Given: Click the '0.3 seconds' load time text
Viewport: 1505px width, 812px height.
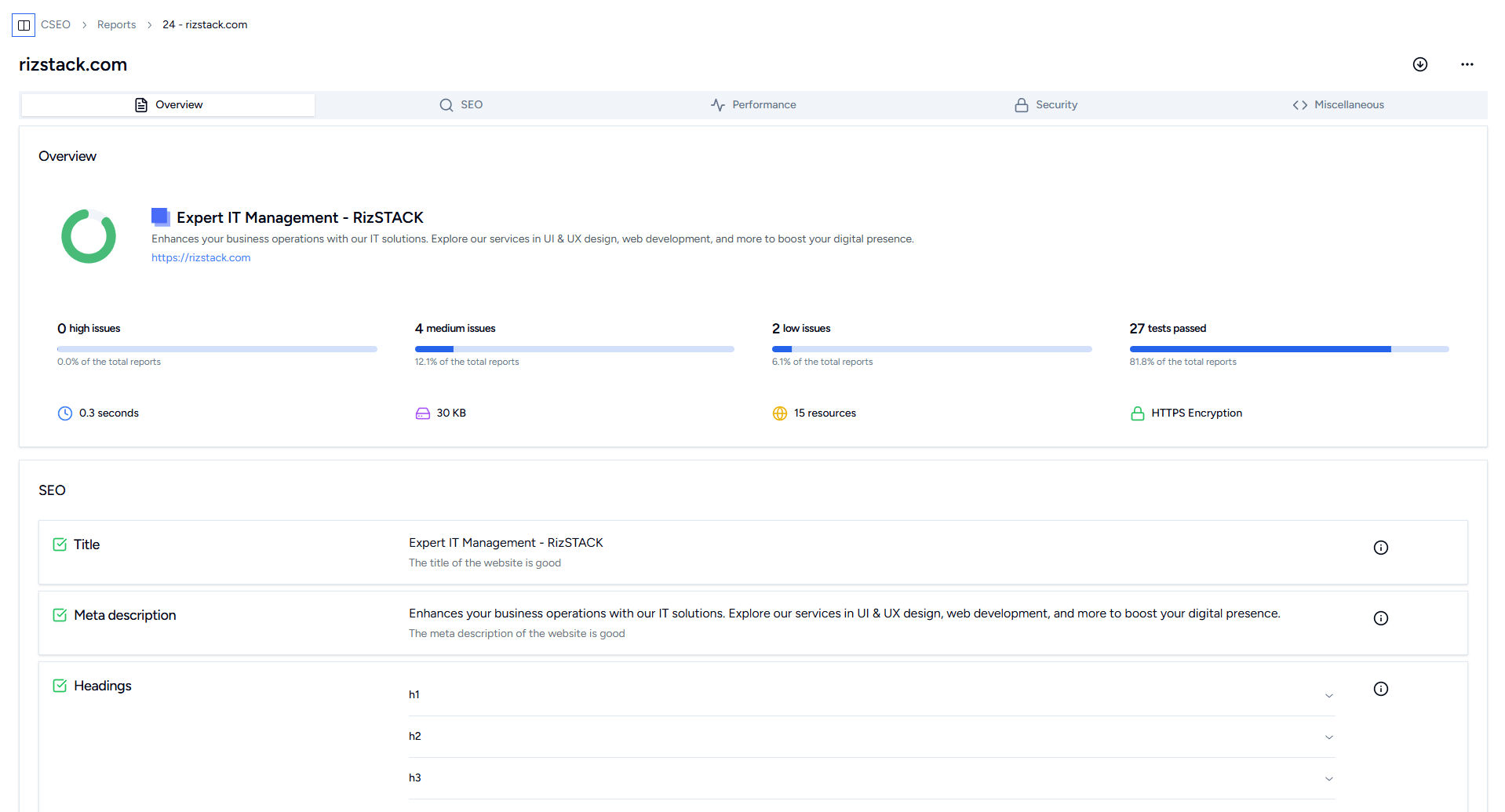Looking at the screenshot, I should 109,413.
